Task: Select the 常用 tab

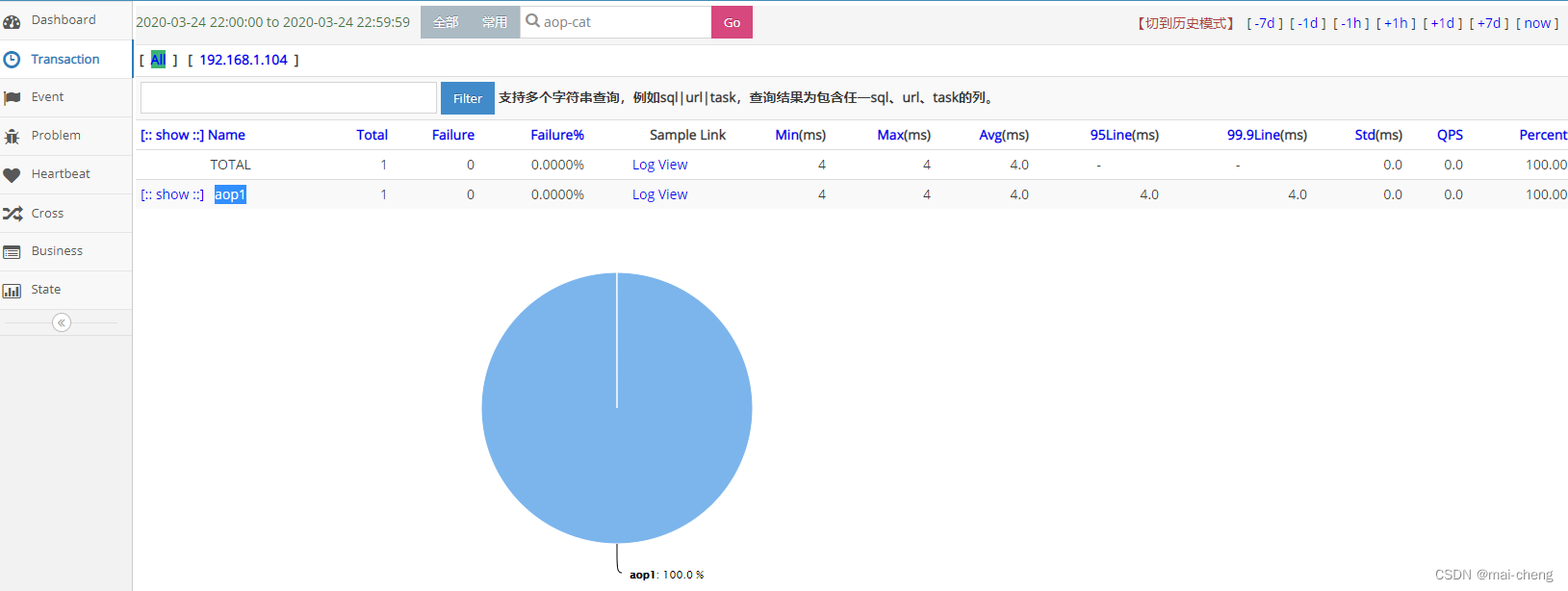Action: [495, 22]
